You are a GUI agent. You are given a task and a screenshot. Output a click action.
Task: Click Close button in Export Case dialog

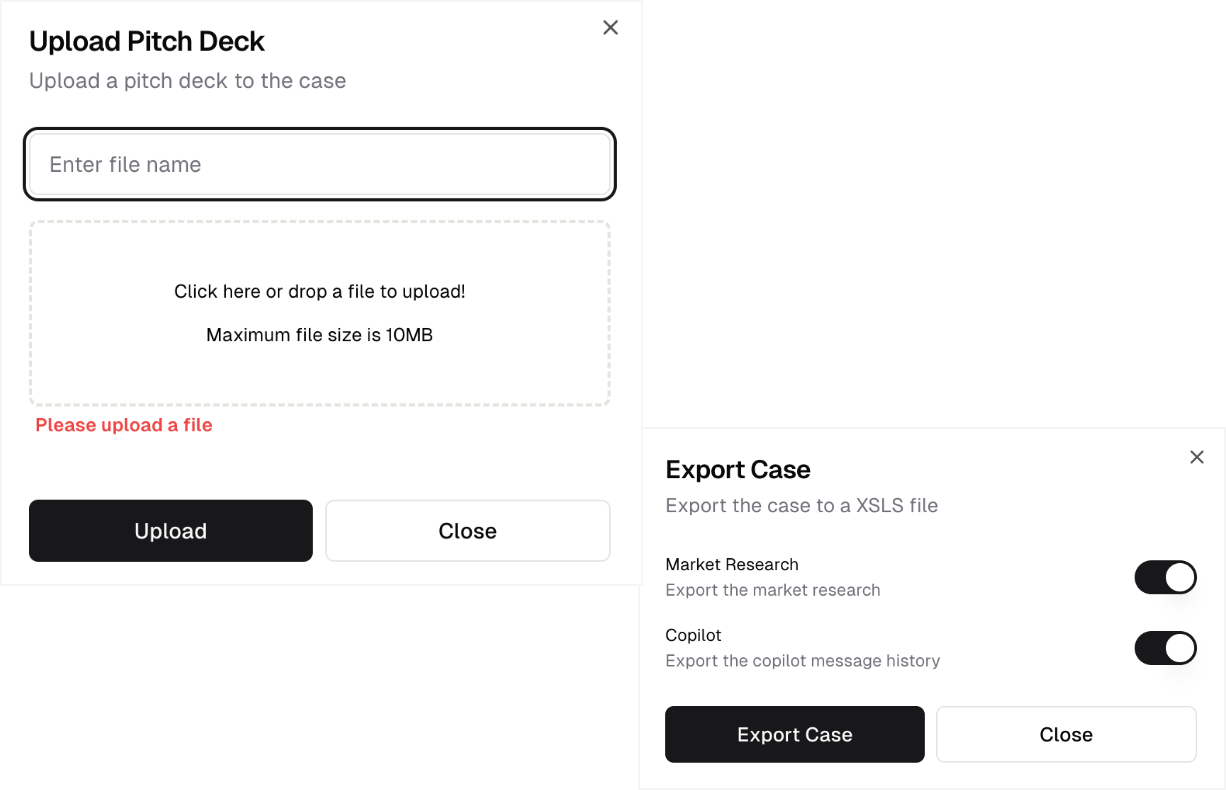[x=1065, y=735]
